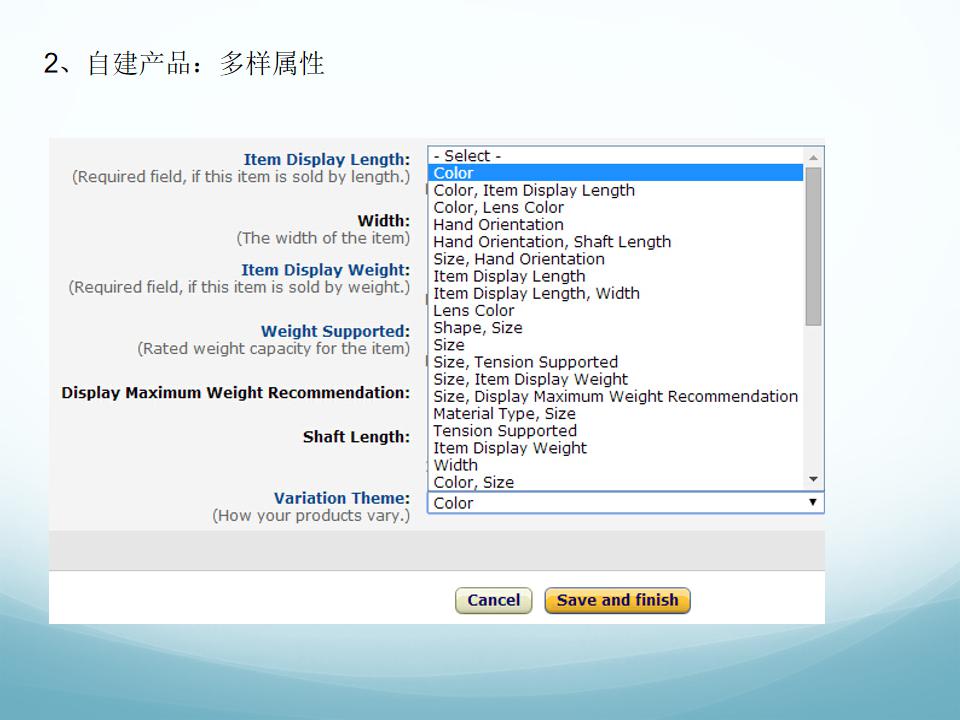Click the Cancel button

493,600
